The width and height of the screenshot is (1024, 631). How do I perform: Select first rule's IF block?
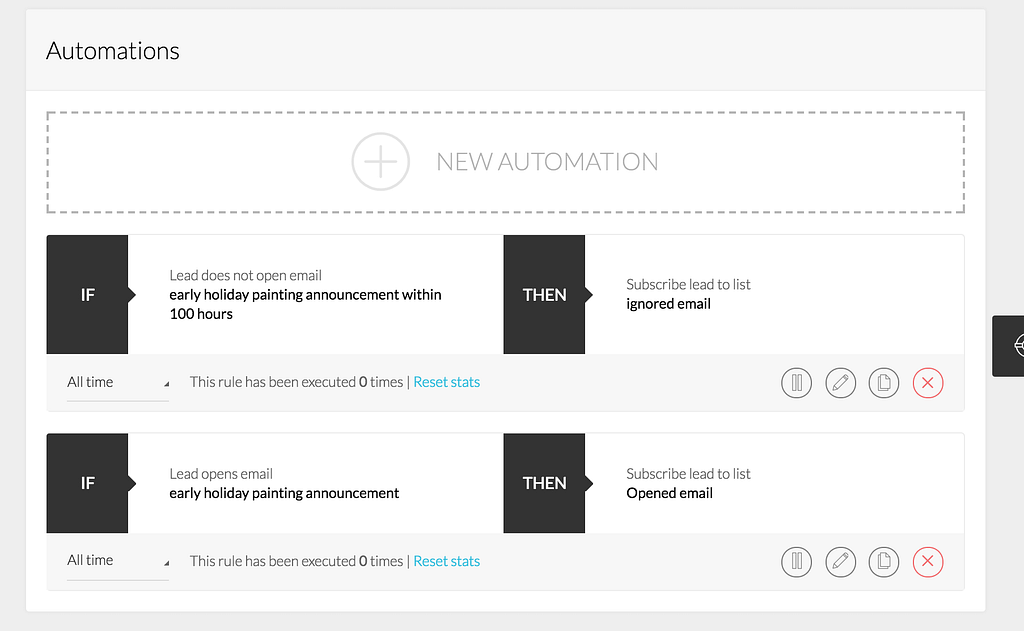click(88, 295)
